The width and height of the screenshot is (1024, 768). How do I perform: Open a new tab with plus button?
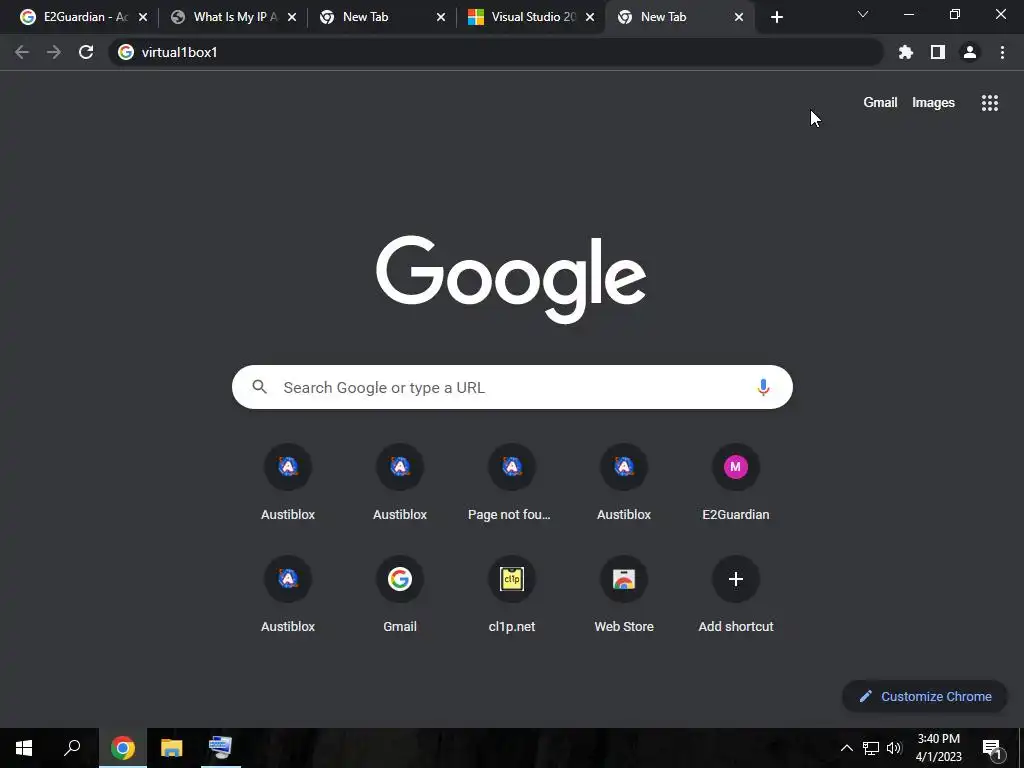point(776,18)
